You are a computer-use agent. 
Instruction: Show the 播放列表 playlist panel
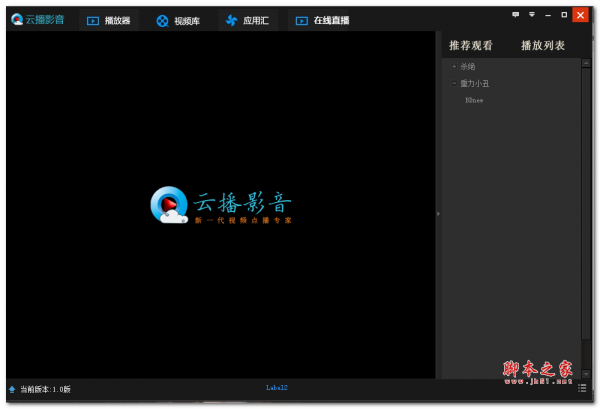click(543, 46)
